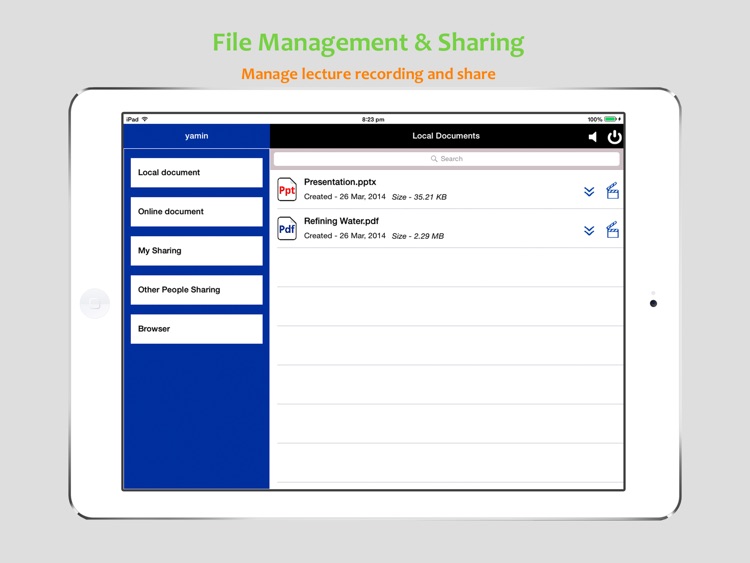This screenshot has width=750, height=563.
Task: Expand the double chevron for Refining Water.pdf
Action: pos(589,231)
